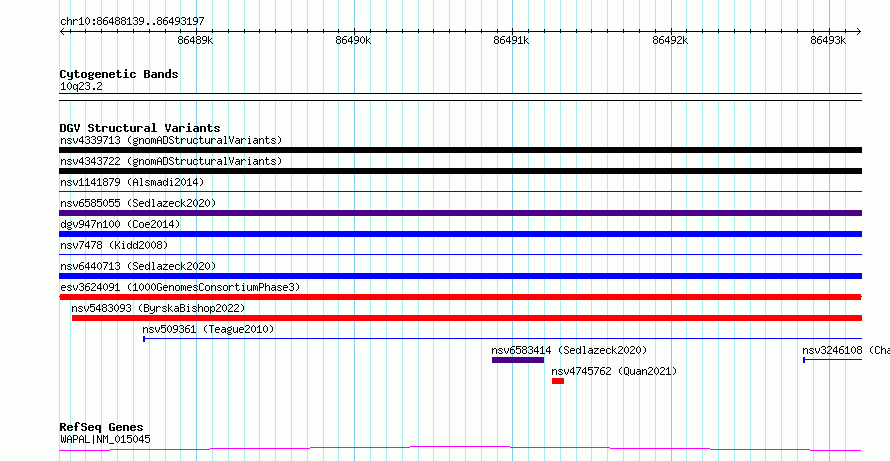The width and height of the screenshot is (890, 461).
Task: Click the partially visible nsv3246108 label
Action: 846,350
